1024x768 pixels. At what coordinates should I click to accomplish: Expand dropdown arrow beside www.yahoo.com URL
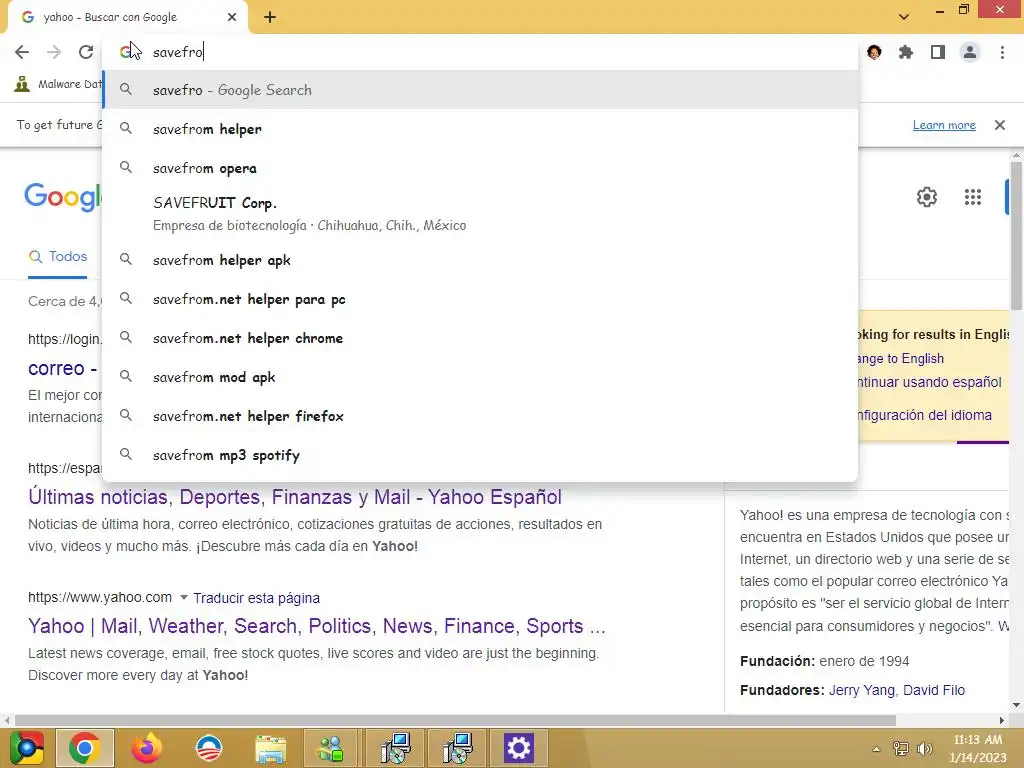[x=184, y=598]
